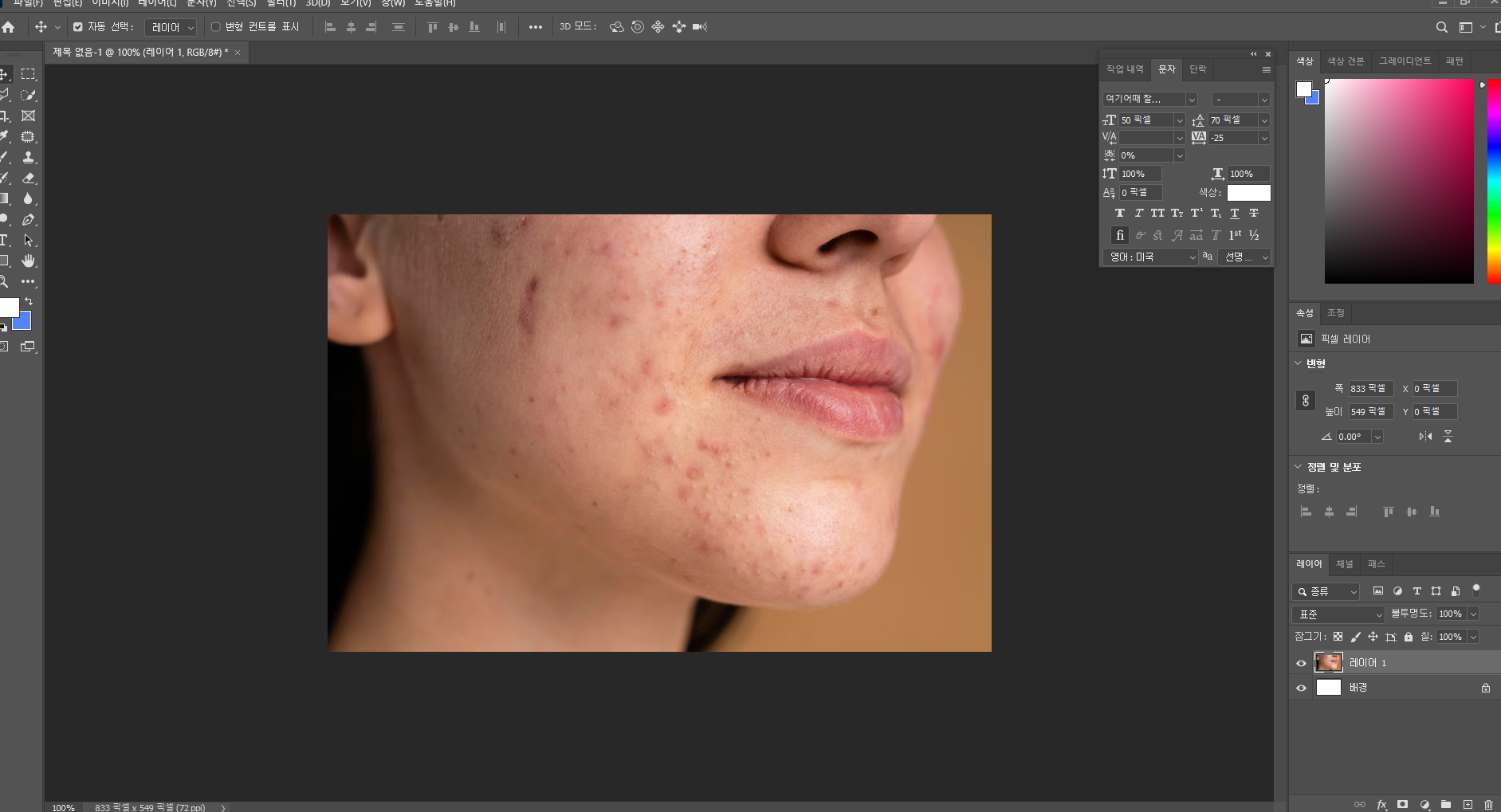This screenshot has height=812, width=1501.
Task: Click foreground color swatch in tools panel
Action: click(9, 308)
